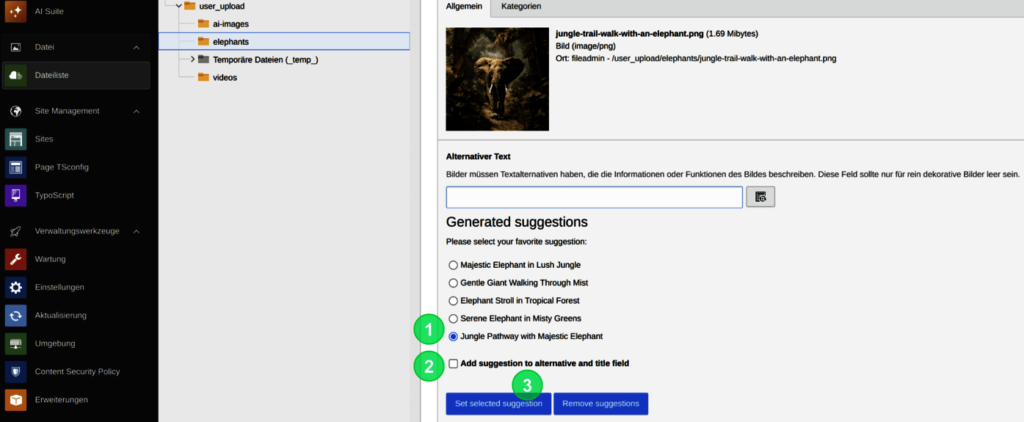This screenshot has width=1024, height=422.
Task: Open the Page TSconfig icon
Action: tap(16, 167)
